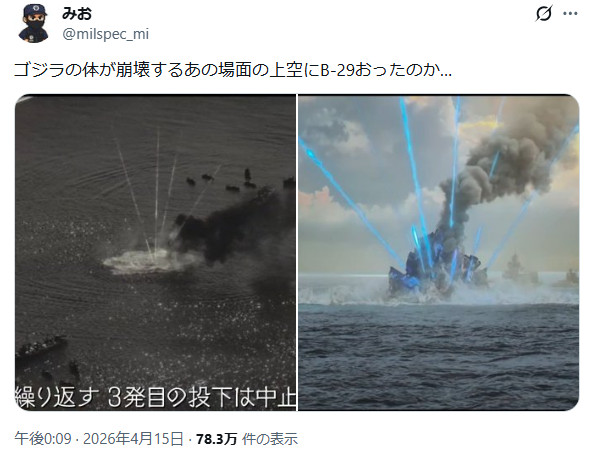The height and width of the screenshot is (449, 593).
Task: Open the timestamp 午後0:09 · 2026年4月15日
Action: [x=99, y=439]
